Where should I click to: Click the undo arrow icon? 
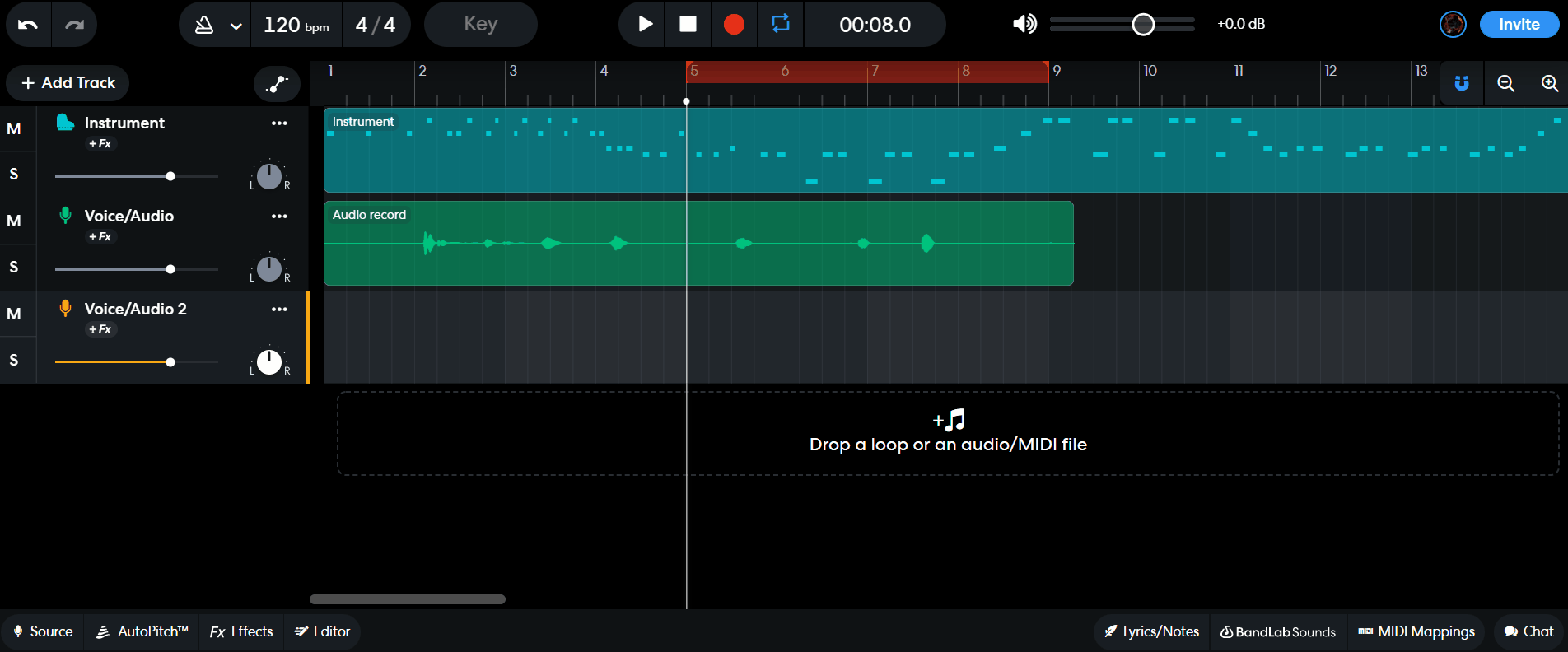(28, 25)
